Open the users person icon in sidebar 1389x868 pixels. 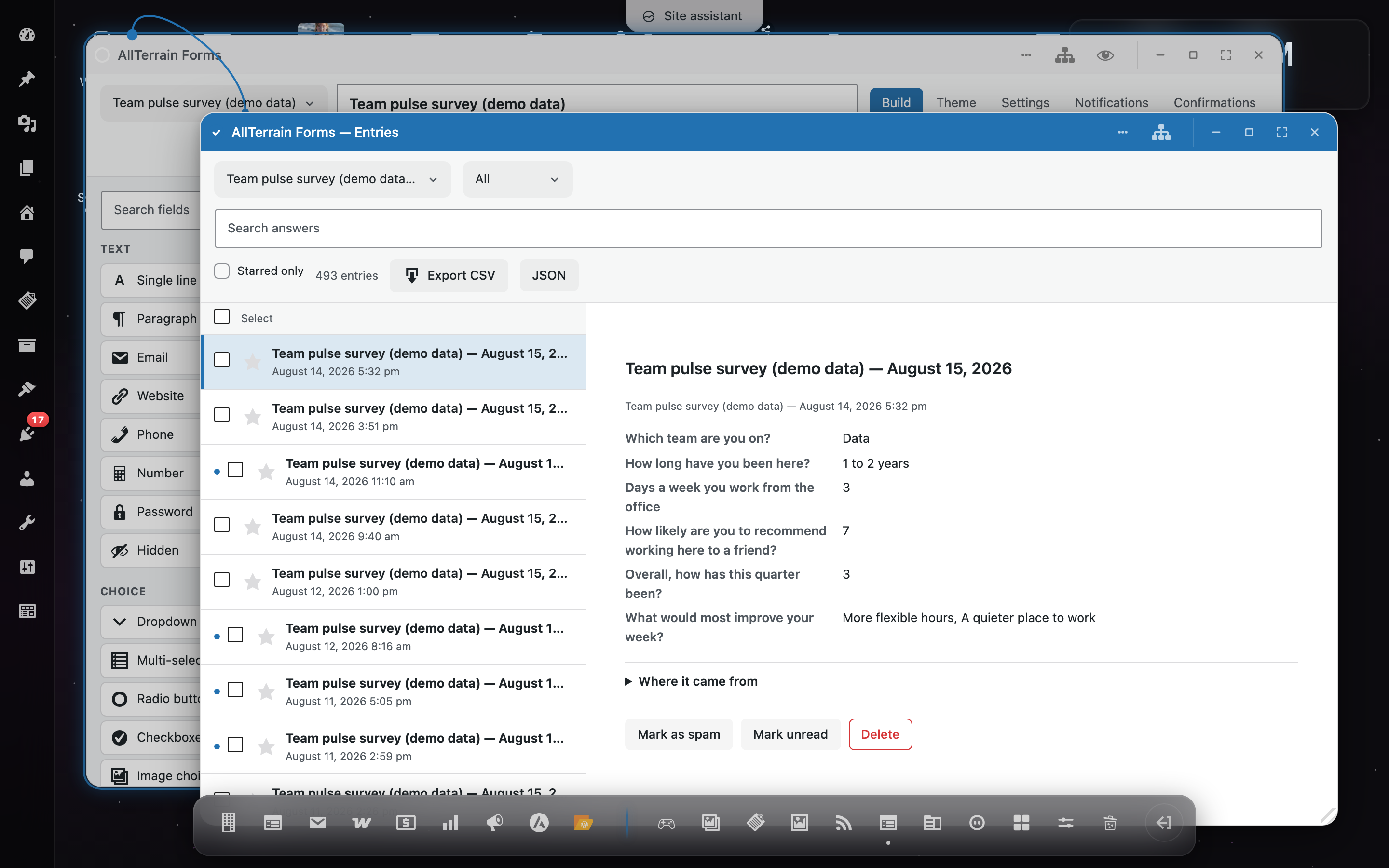(x=27, y=478)
